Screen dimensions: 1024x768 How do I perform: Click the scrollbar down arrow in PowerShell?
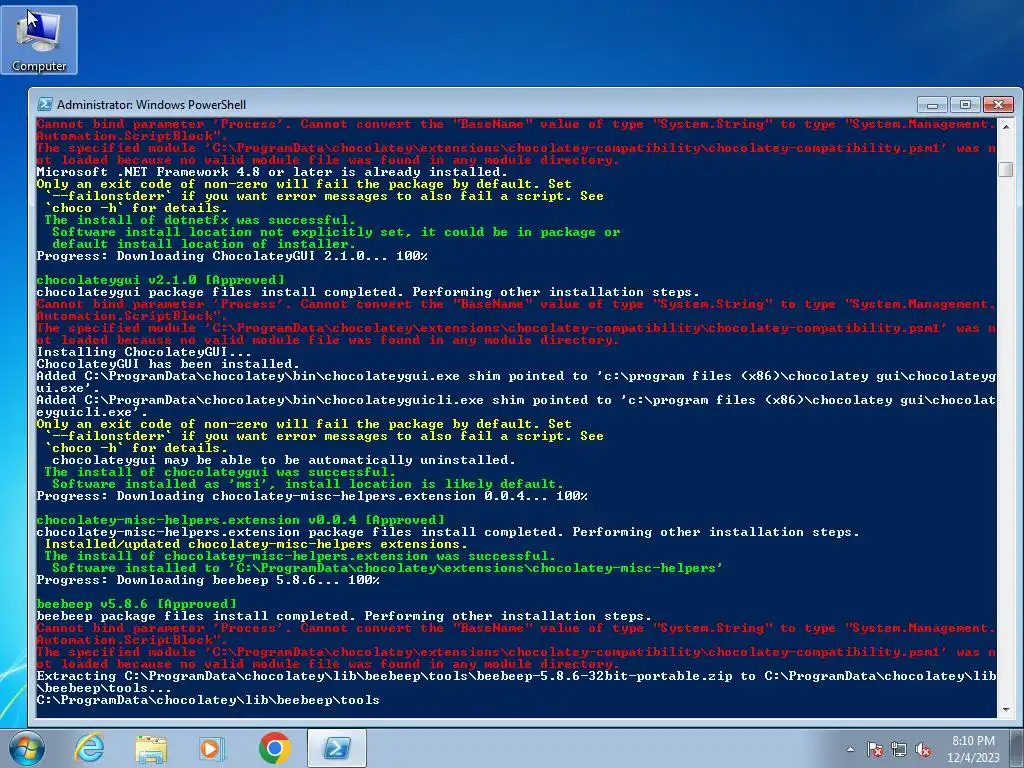[x=1006, y=709]
